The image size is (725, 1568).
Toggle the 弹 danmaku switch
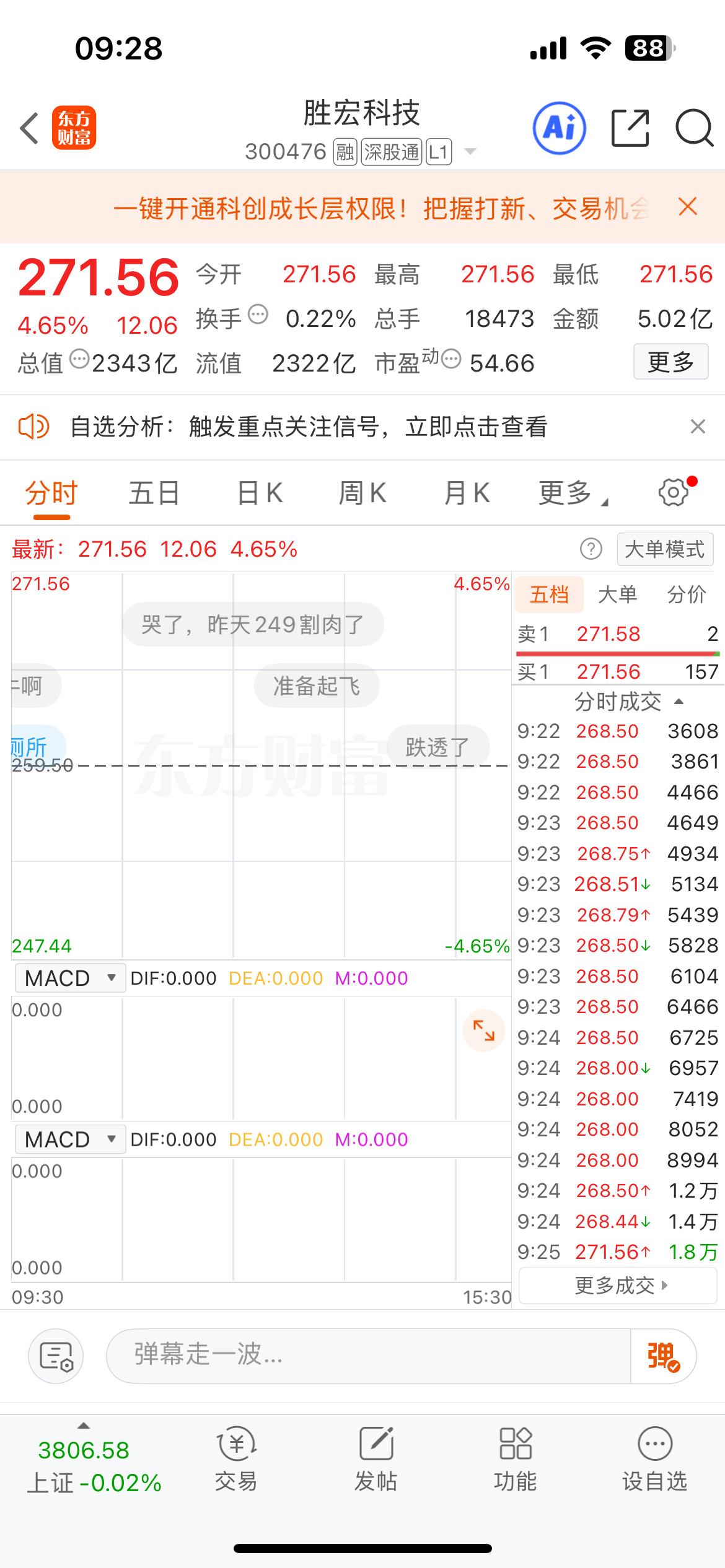663,1356
